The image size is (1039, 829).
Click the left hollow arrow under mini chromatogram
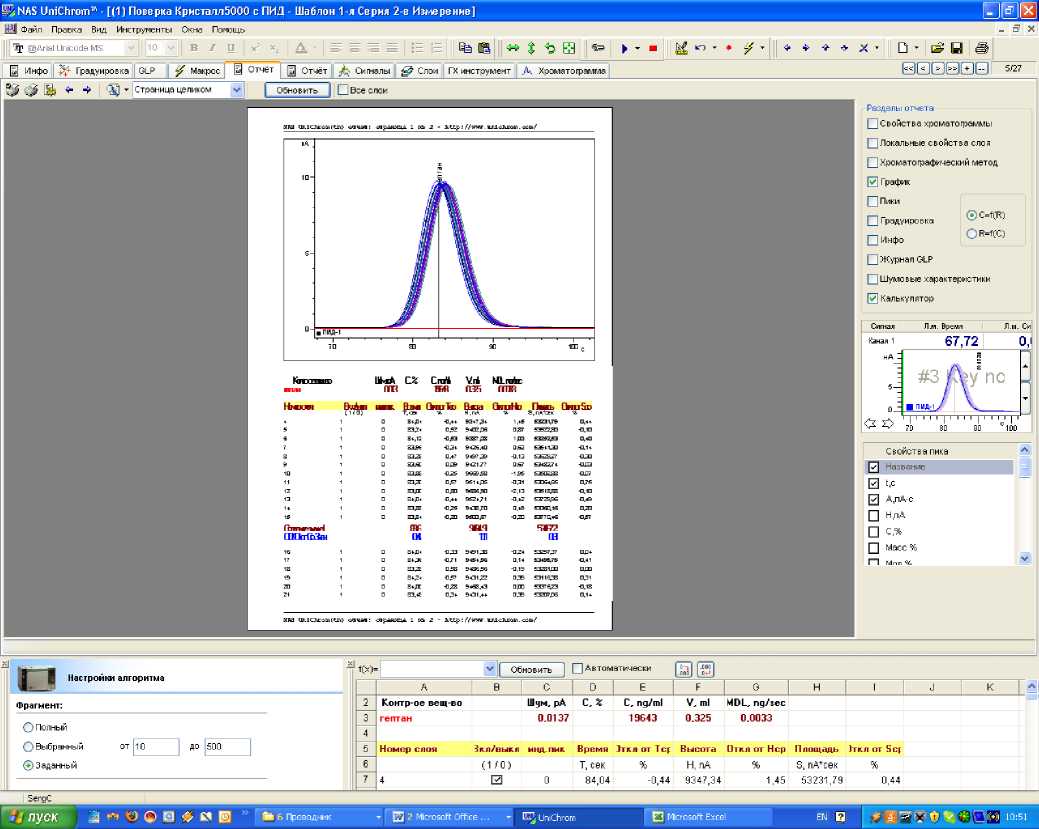(x=871, y=423)
